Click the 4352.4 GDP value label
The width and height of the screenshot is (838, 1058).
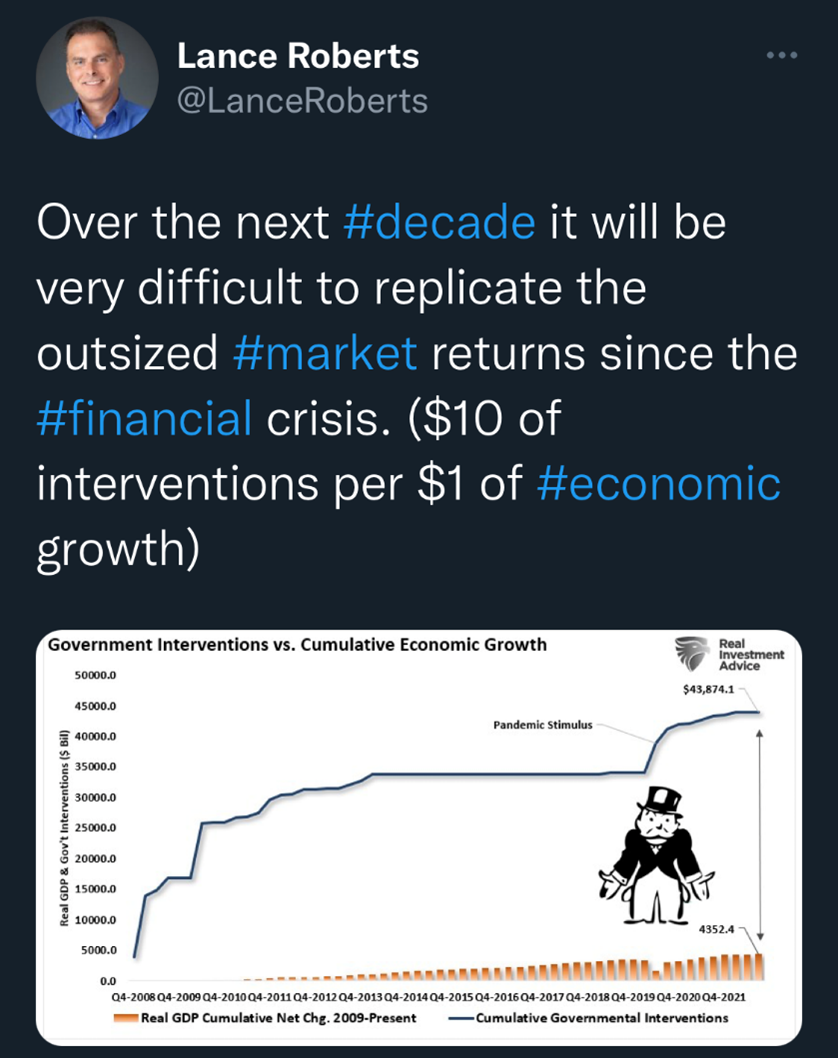click(x=718, y=929)
